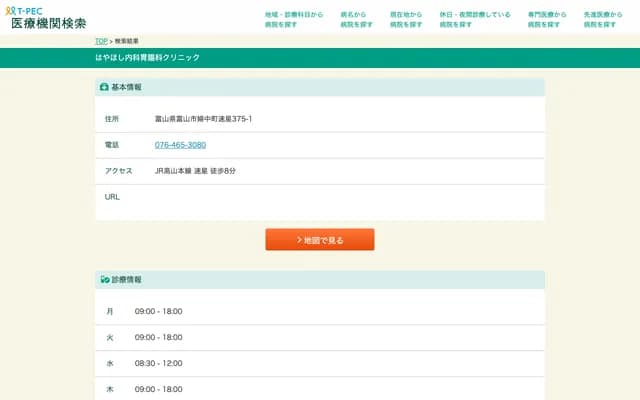Select Tuesday hours 09:00 - 18:00

point(158,338)
